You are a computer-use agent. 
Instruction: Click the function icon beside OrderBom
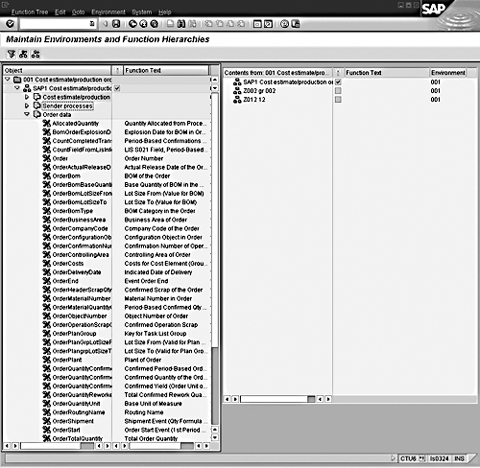point(47,176)
